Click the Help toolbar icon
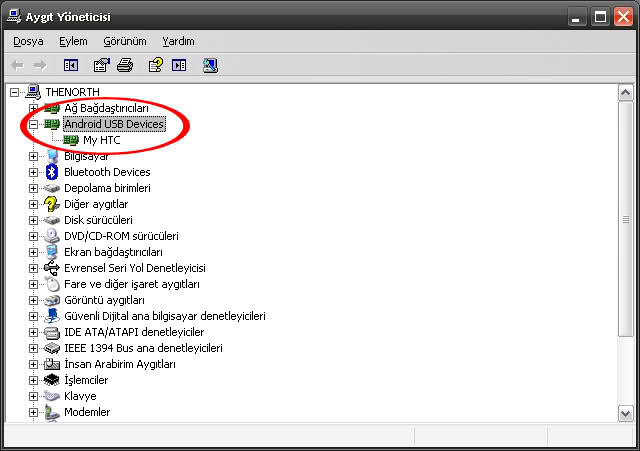The image size is (640, 451). click(x=156, y=65)
